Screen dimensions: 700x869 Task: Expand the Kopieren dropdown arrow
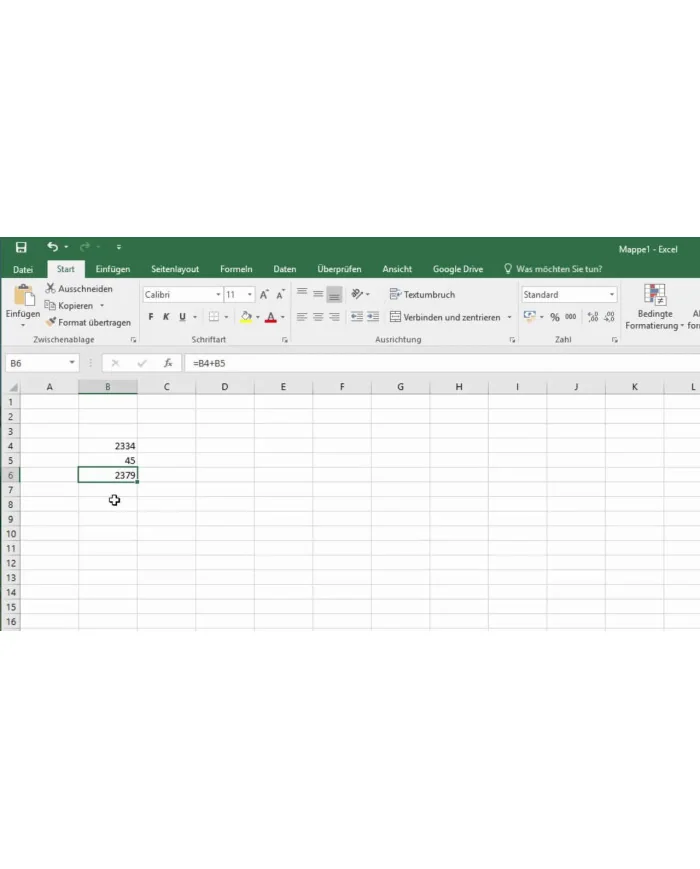pos(102,305)
